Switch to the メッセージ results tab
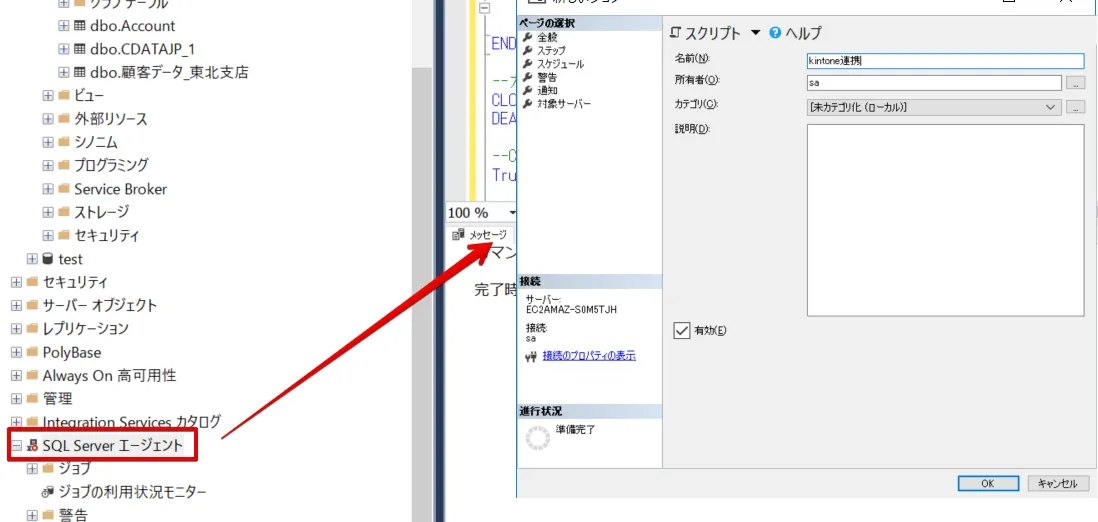 [x=480, y=235]
